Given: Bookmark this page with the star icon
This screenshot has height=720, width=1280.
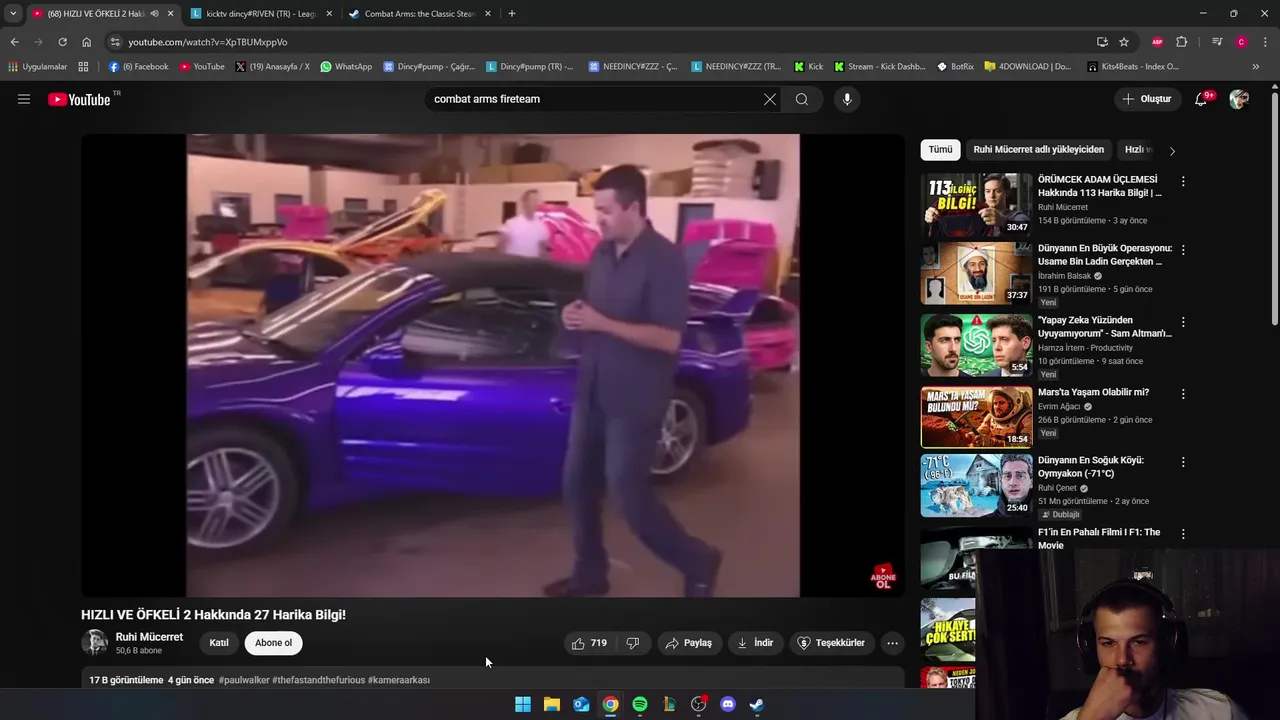Looking at the screenshot, I should click(1124, 42).
